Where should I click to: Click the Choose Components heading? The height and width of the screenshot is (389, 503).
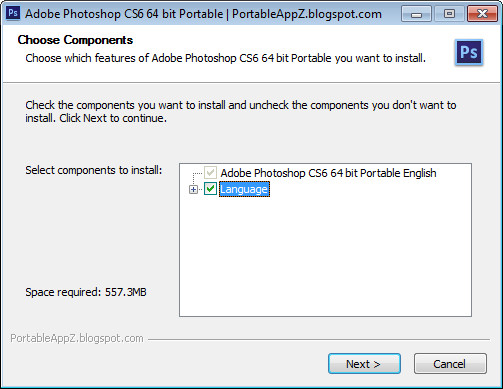click(x=75, y=40)
